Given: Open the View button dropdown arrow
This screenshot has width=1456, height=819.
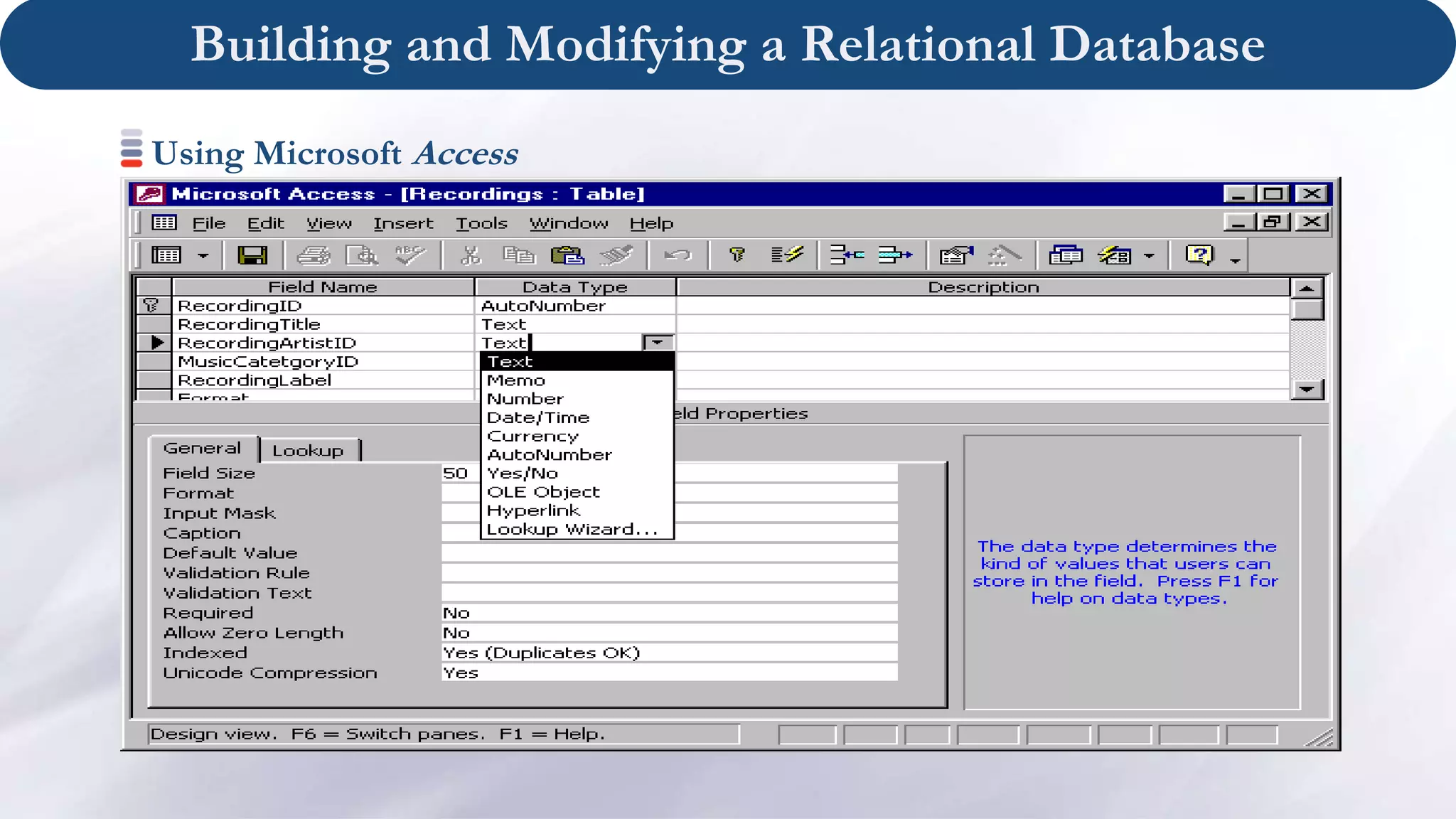Looking at the screenshot, I should 203,256.
